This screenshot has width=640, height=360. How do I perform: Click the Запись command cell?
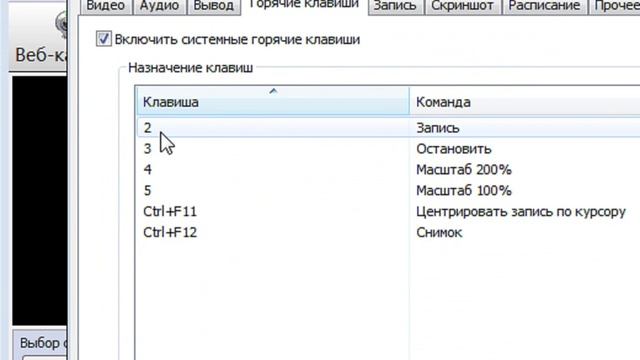click(x=438, y=128)
